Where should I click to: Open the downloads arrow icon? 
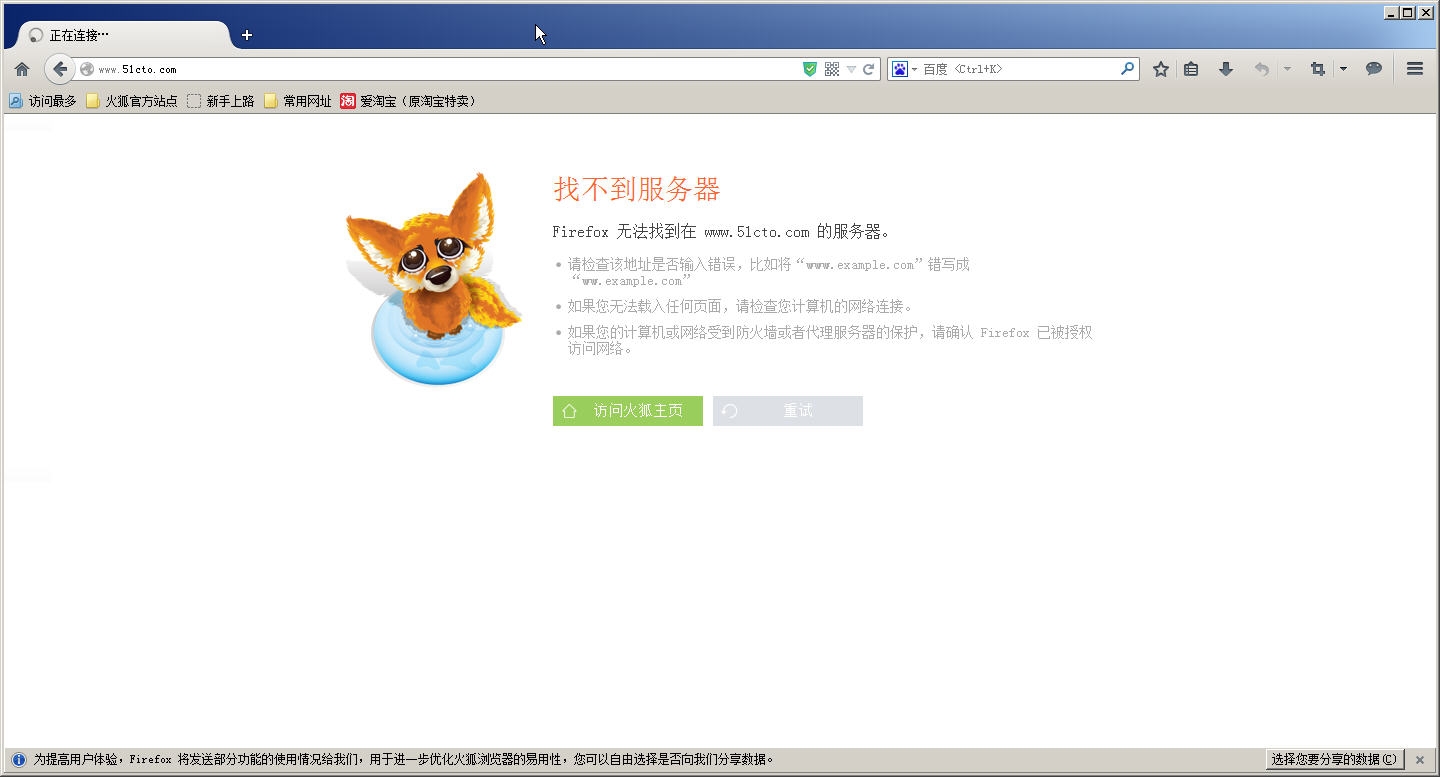point(1225,69)
